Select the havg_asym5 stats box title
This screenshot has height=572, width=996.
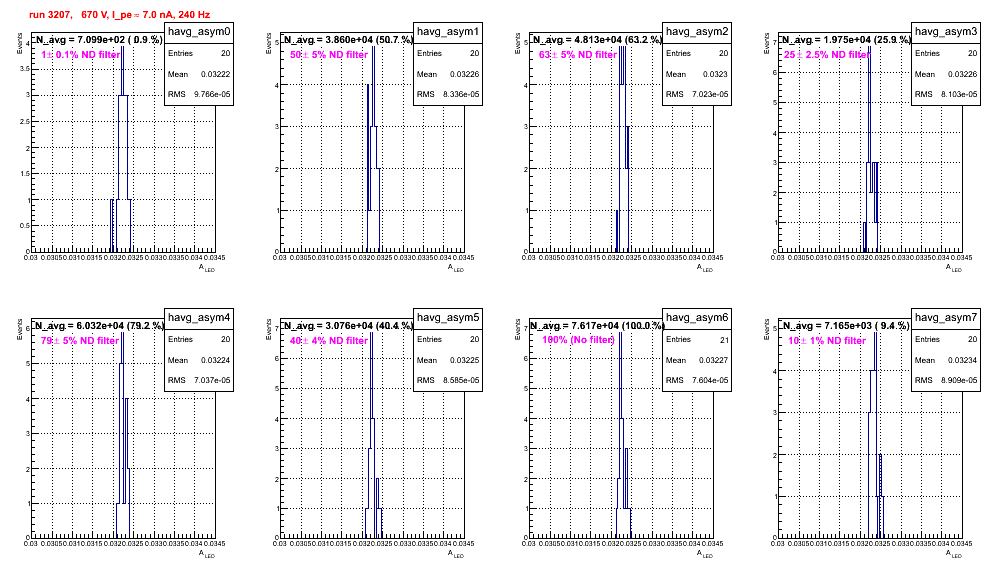pyautogui.click(x=448, y=317)
